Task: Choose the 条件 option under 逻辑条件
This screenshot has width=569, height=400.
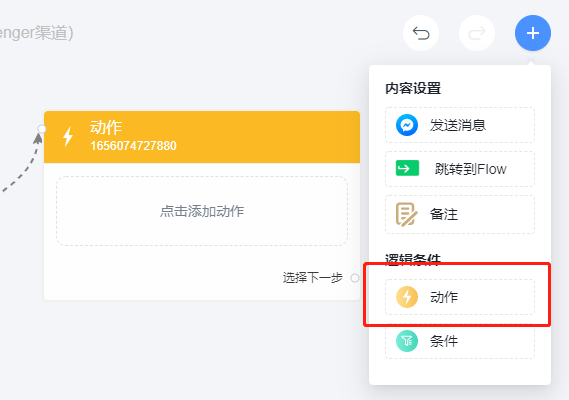Action: [460, 341]
